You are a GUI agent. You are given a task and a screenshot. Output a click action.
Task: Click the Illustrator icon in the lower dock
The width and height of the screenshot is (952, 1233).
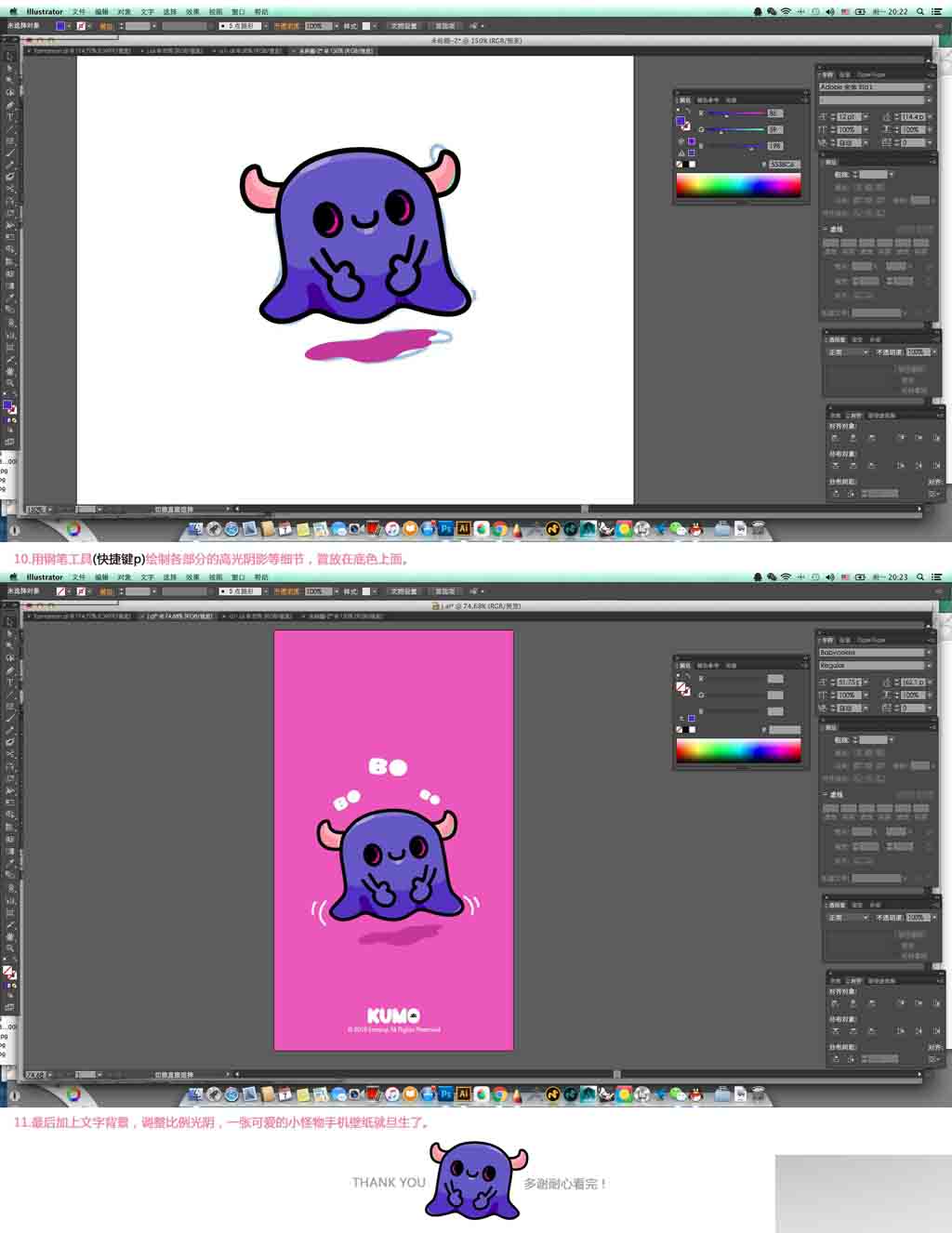click(463, 1094)
